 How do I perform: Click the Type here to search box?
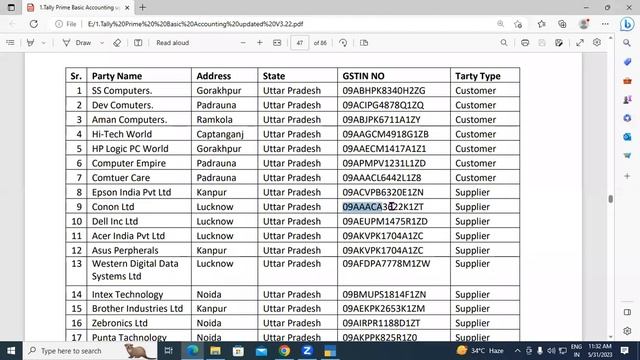tap(90, 351)
